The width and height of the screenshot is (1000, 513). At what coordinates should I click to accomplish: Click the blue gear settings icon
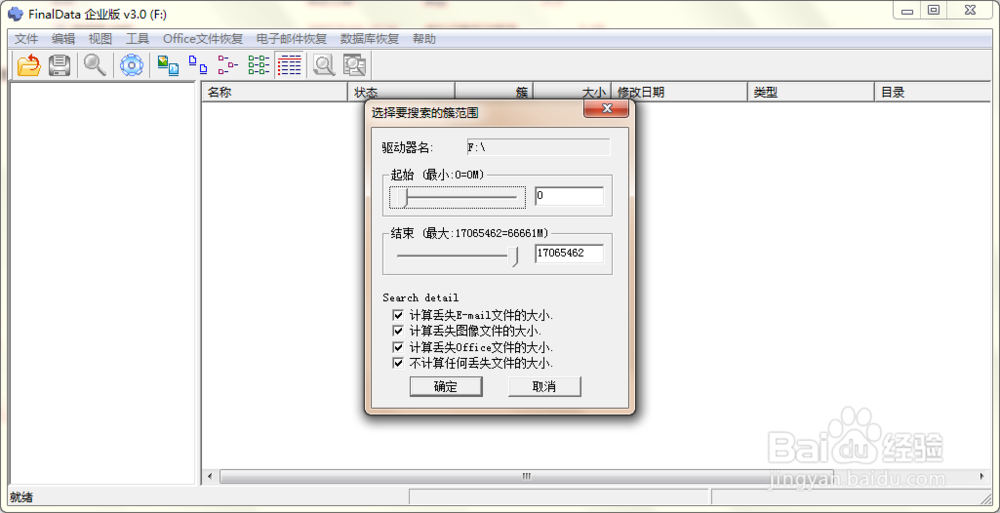point(131,65)
